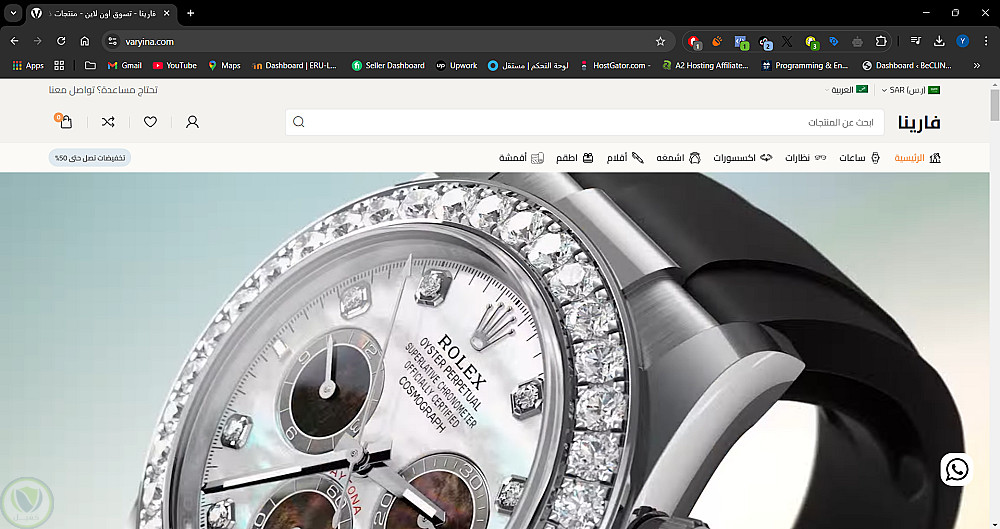Open the compare products shuffle icon

[x=108, y=121]
